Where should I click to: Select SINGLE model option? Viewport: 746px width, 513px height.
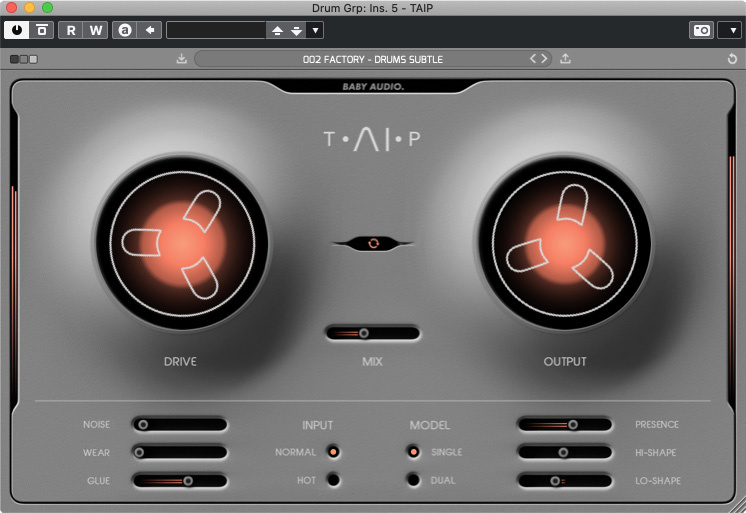click(413, 452)
